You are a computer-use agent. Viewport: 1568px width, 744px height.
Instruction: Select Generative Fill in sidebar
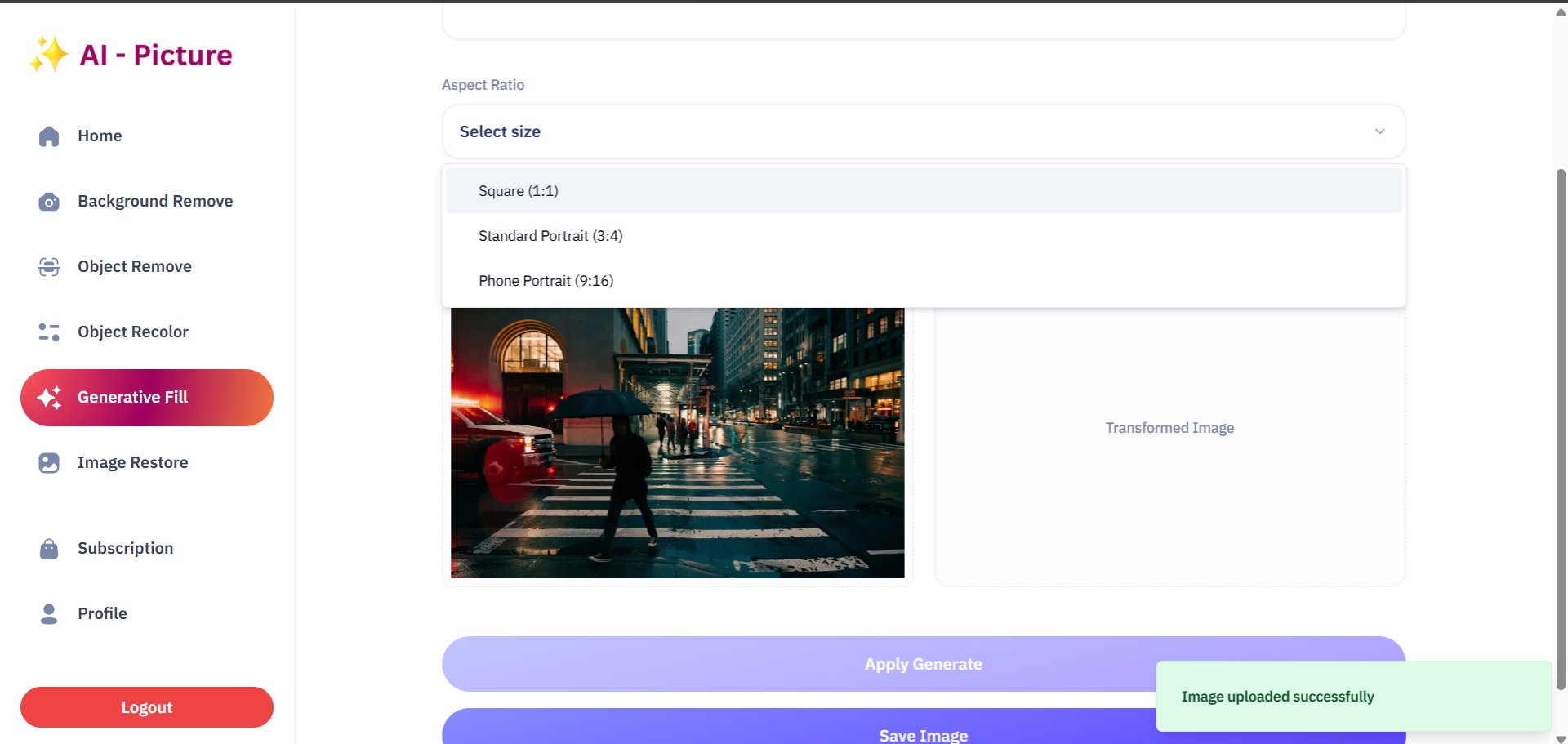[147, 398]
